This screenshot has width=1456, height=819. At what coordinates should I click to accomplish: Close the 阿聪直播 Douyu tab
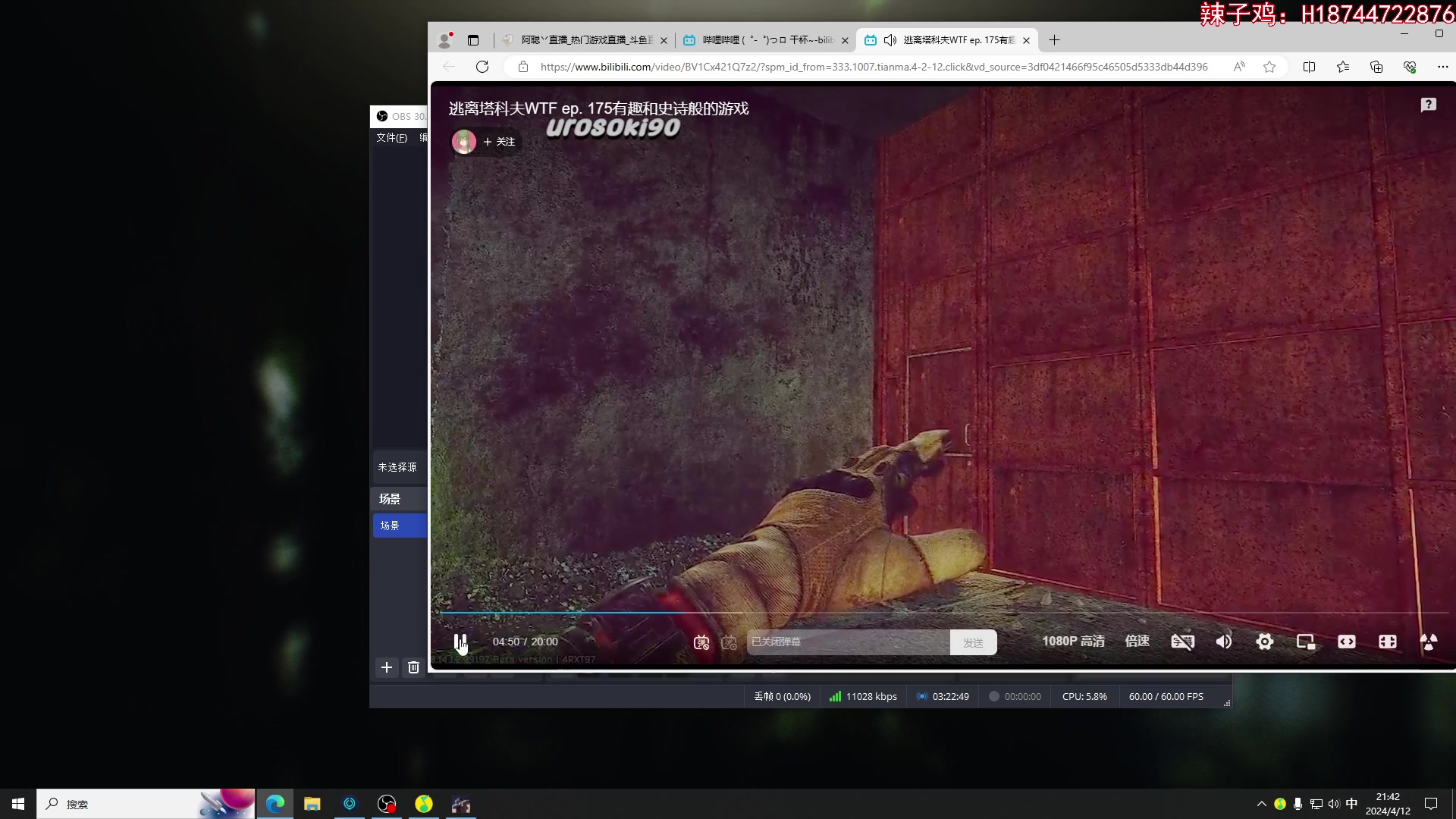click(x=664, y=41)
